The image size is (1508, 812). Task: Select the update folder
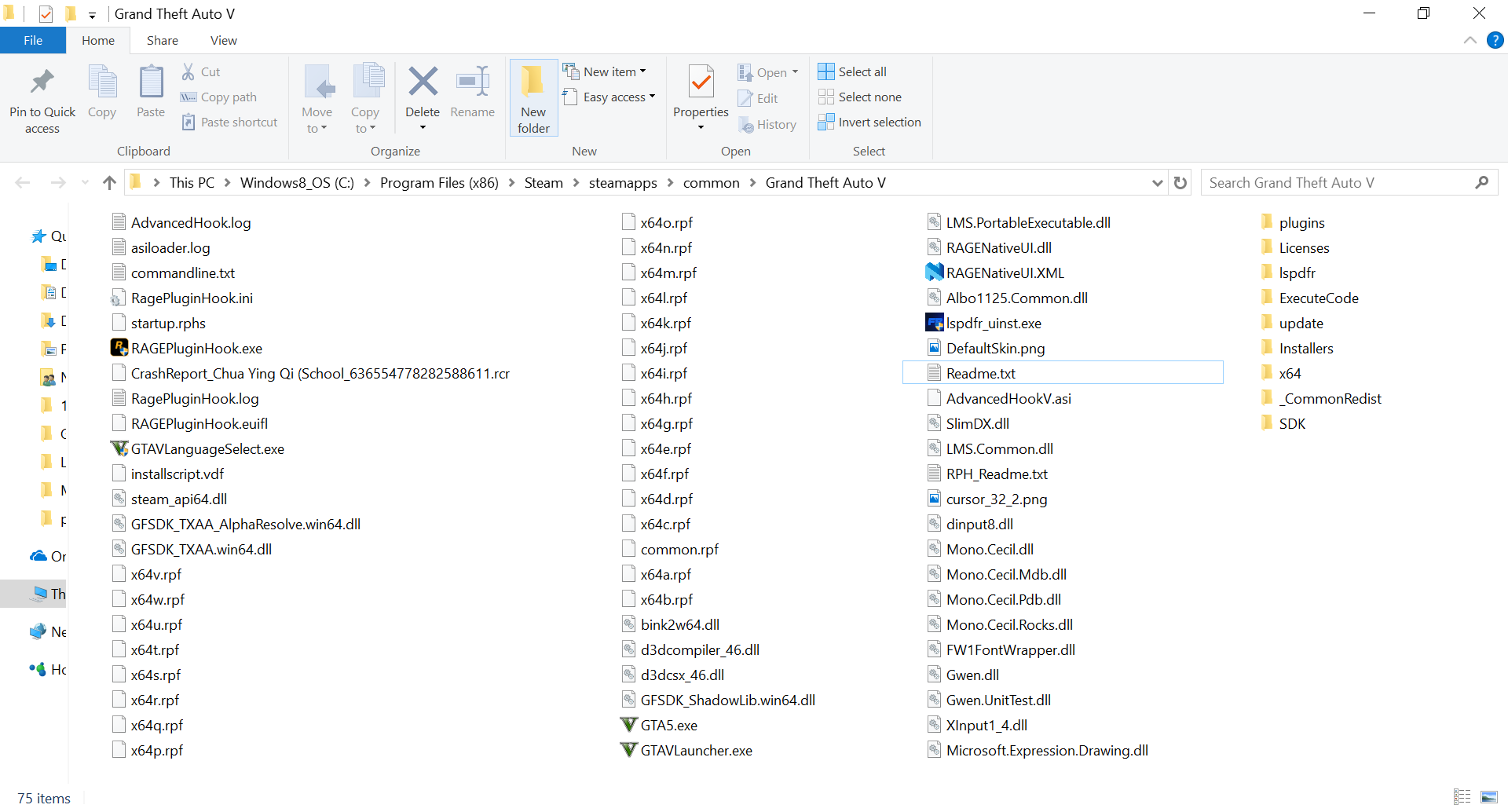(1292, 322)
